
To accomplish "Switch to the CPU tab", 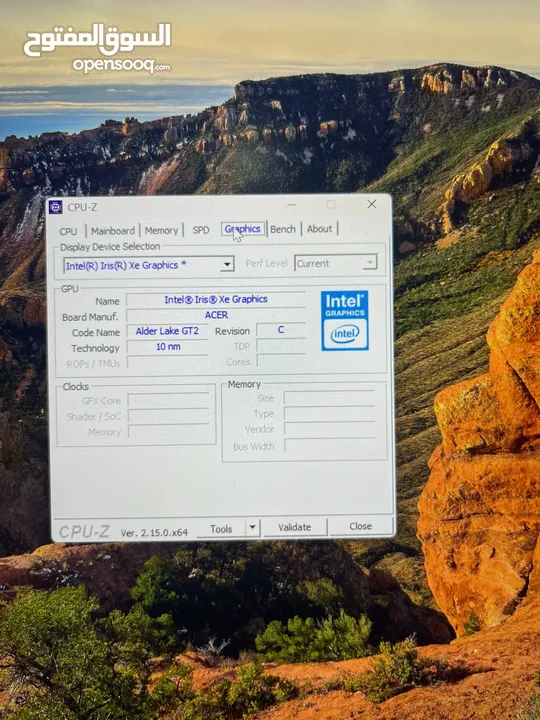I will tap(68, 231).
